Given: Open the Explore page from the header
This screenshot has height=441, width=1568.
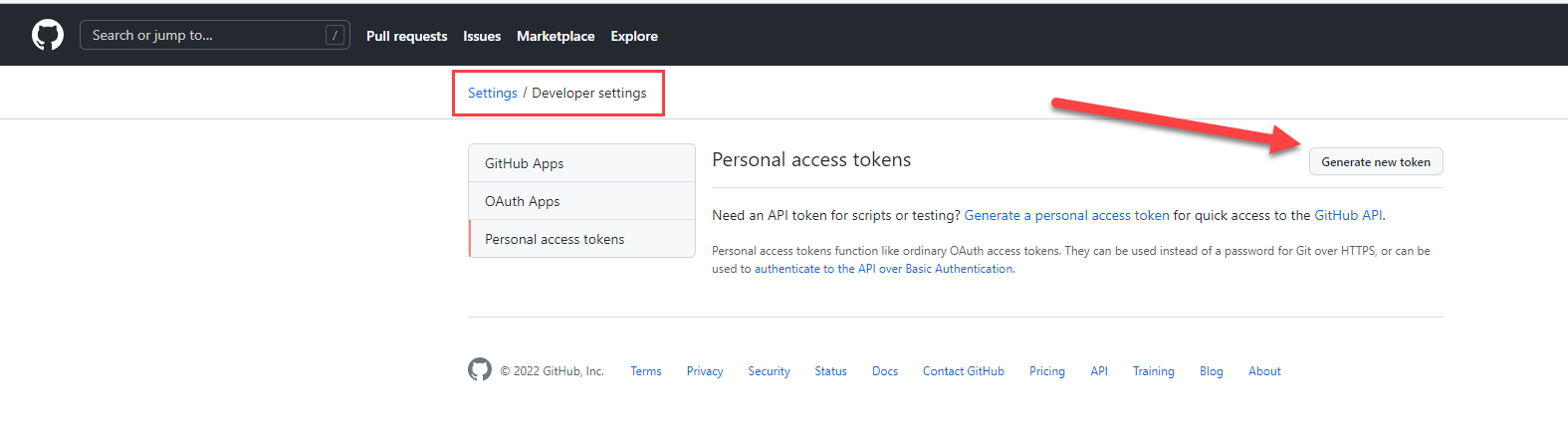Looking at the screenshot, I should pyautogui.click(x=634, y=36).
